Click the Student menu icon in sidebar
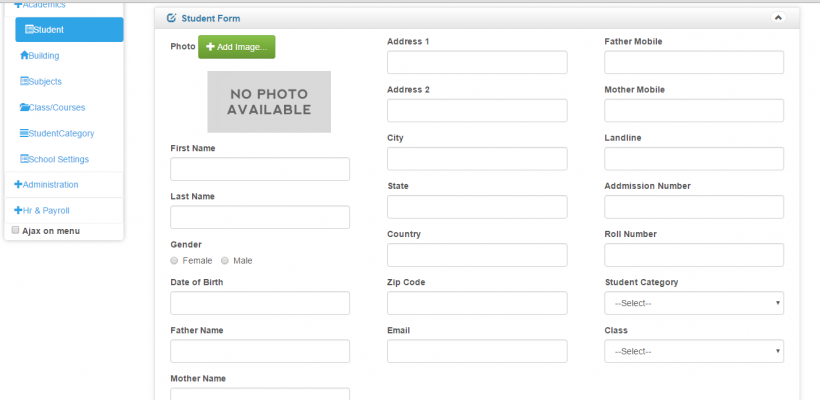The height and width of the screenshot is (400, 820). (29, 30)
